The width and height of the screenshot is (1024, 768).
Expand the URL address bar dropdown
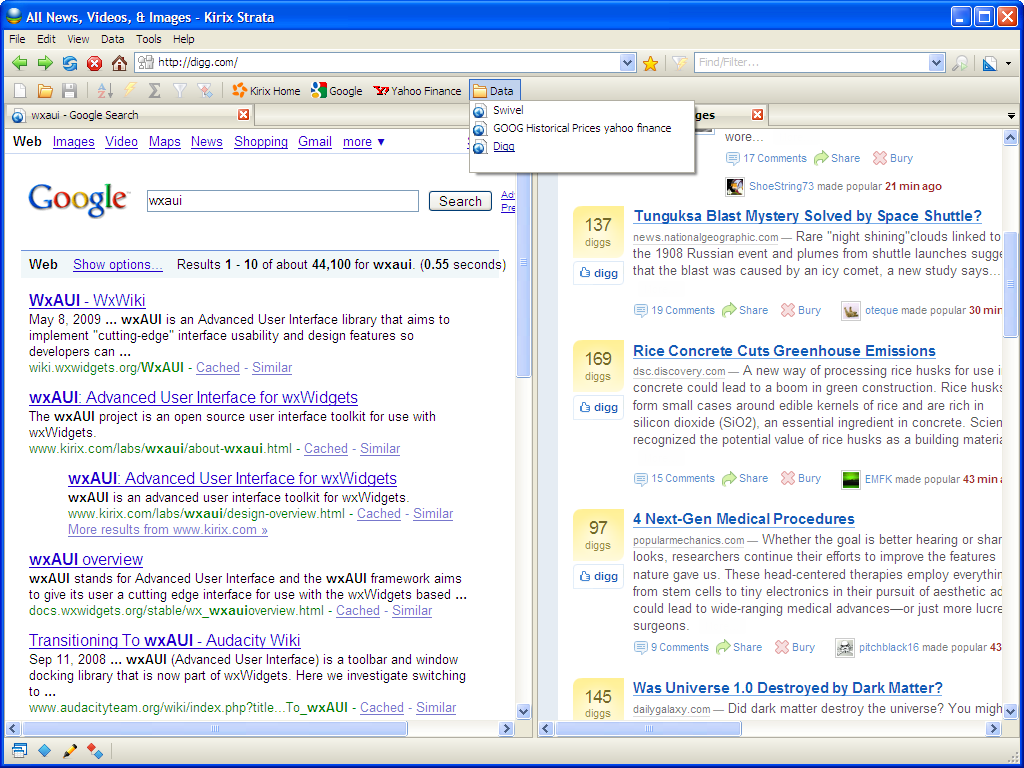pyautogui.click(x=627, y=63)
